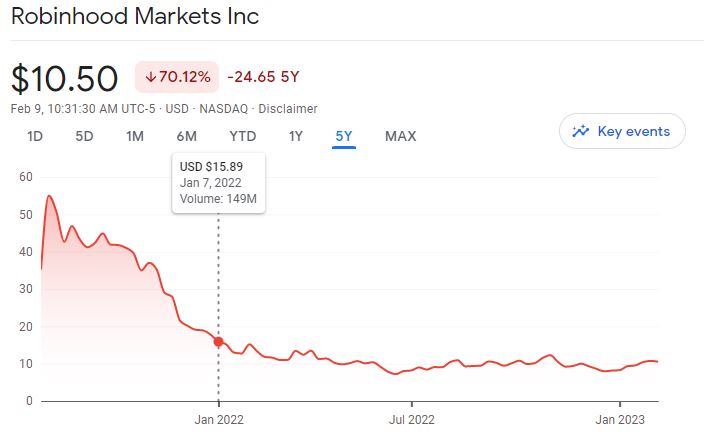Click the $10.50 stock price
This screenshot has width=704, height=446.
tap(64, 77)
